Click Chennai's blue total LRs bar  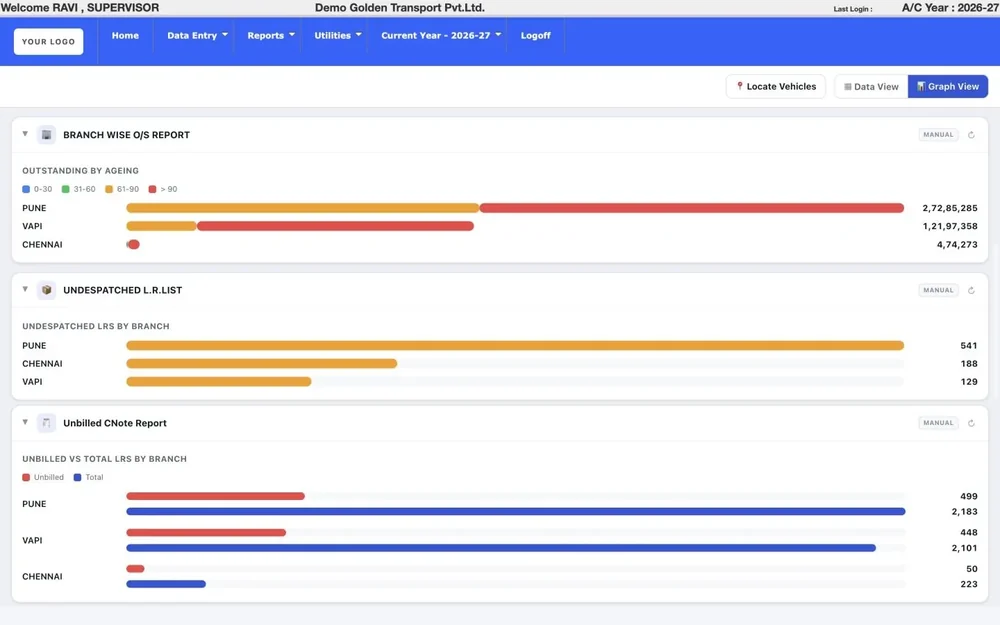click(166, 584)
